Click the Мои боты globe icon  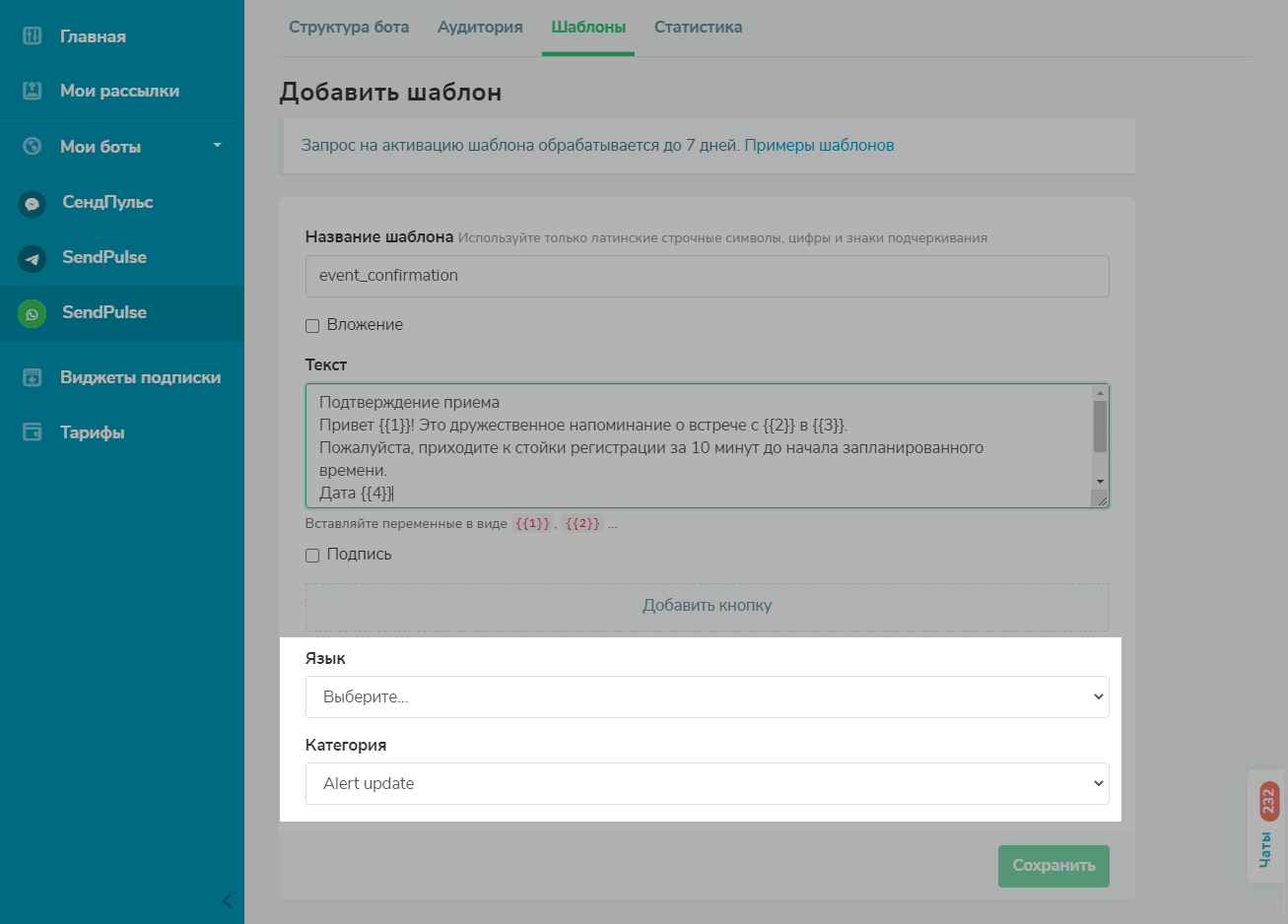coord(33,147)
